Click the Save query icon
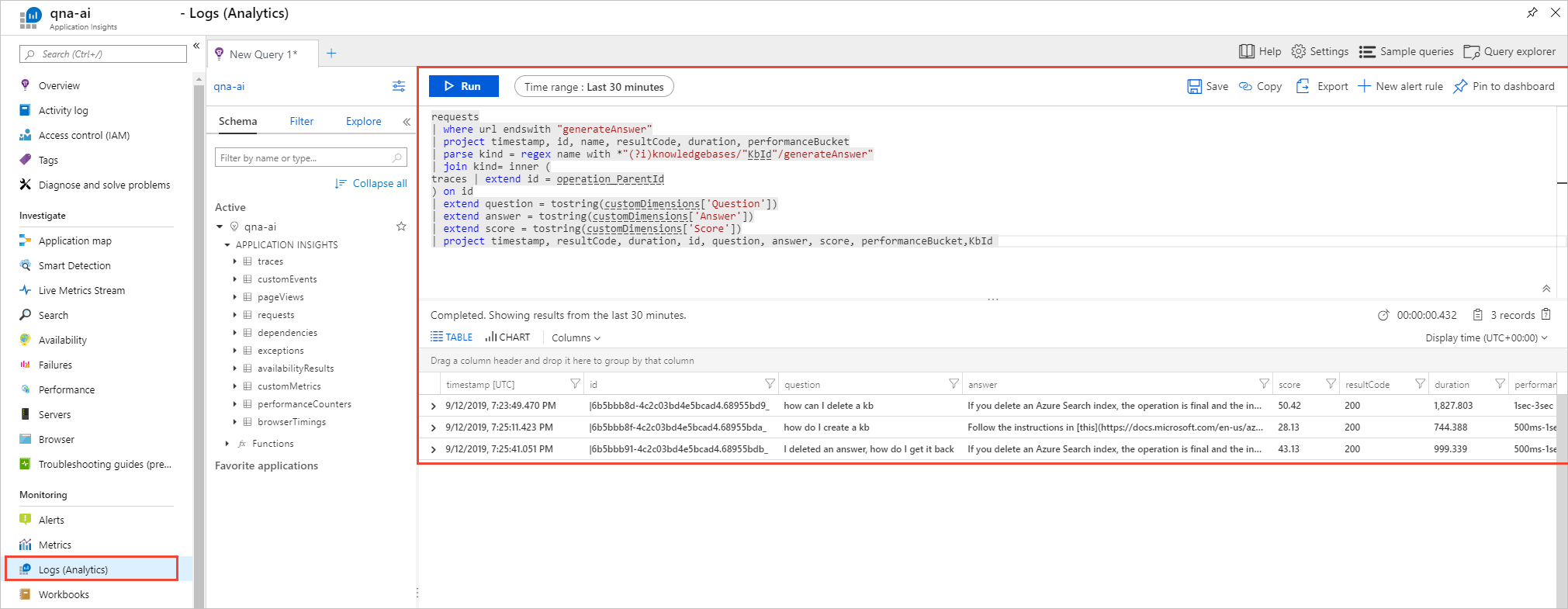The width and height of the screenshot is (1568, 609). pos(1194,86)
